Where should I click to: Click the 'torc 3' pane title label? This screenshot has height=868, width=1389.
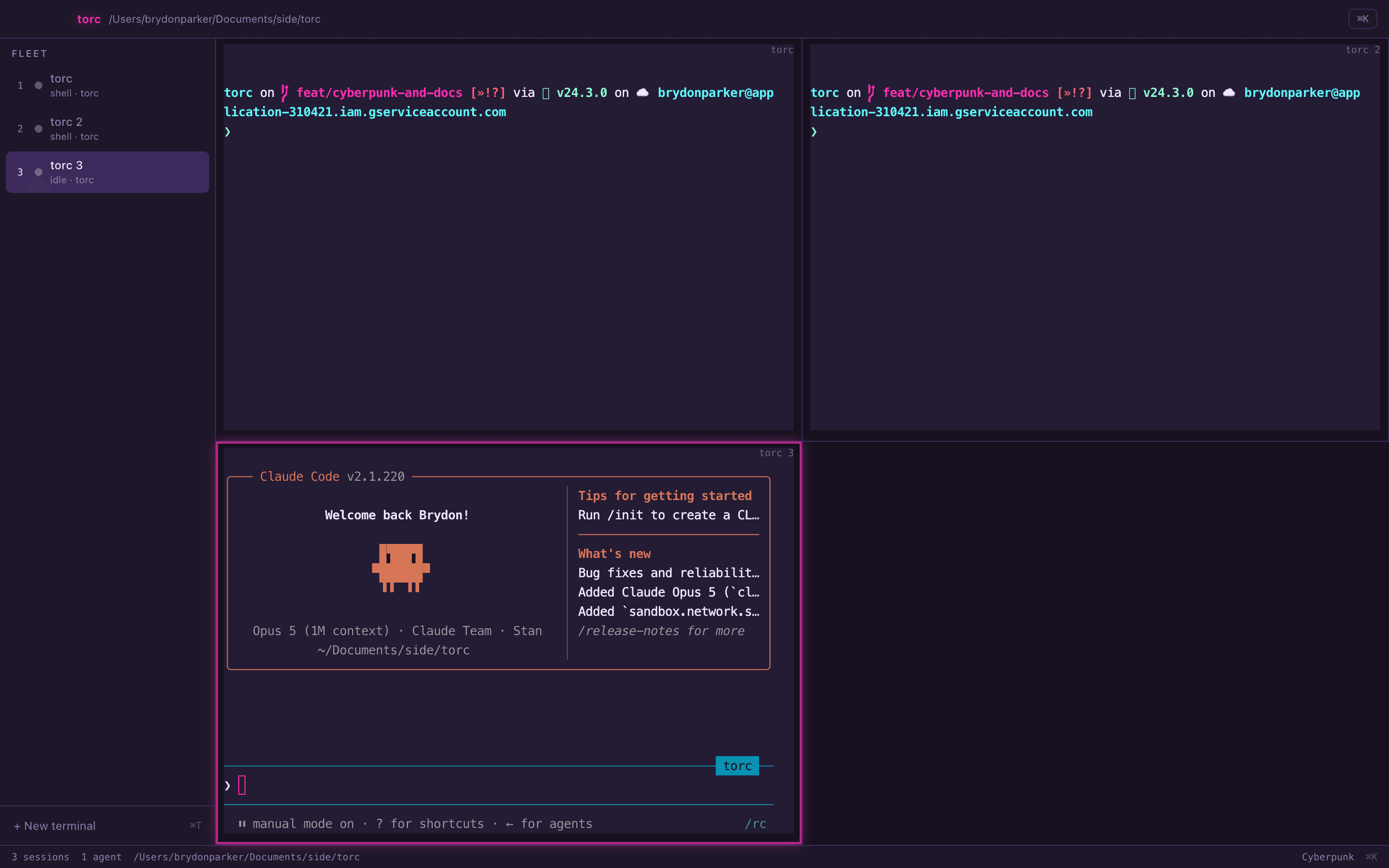click(776, 453)
